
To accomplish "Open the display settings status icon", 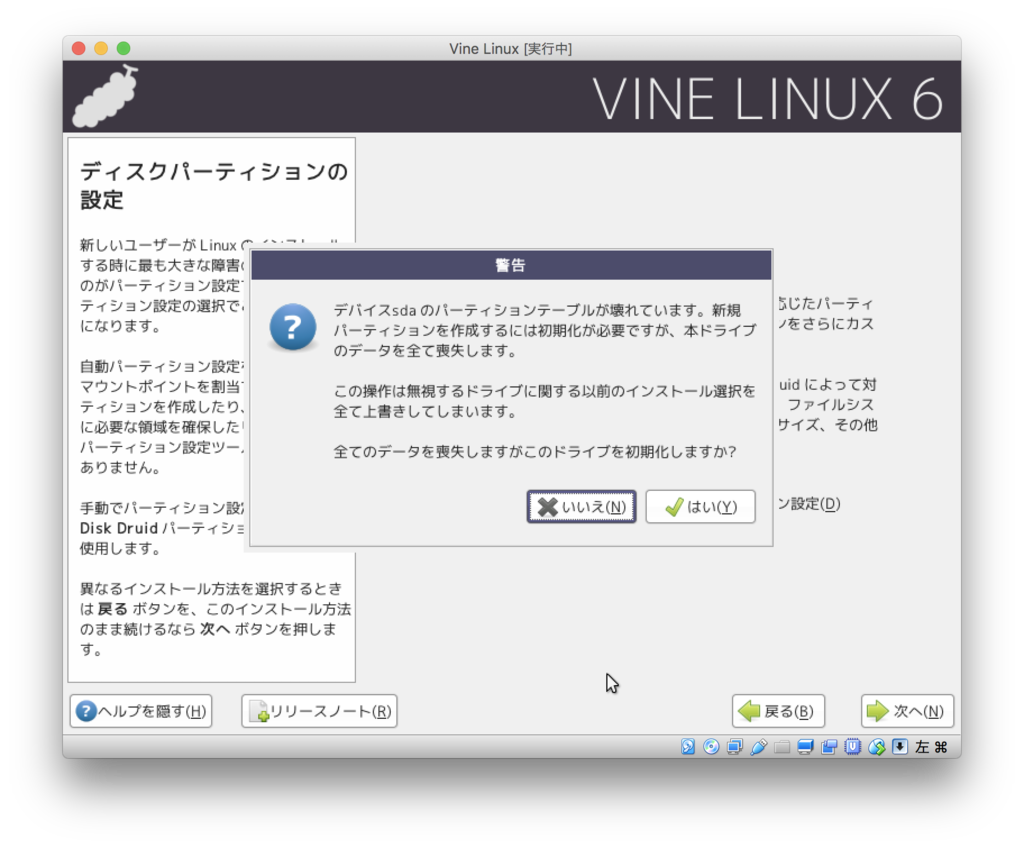I will click(805, 747).
